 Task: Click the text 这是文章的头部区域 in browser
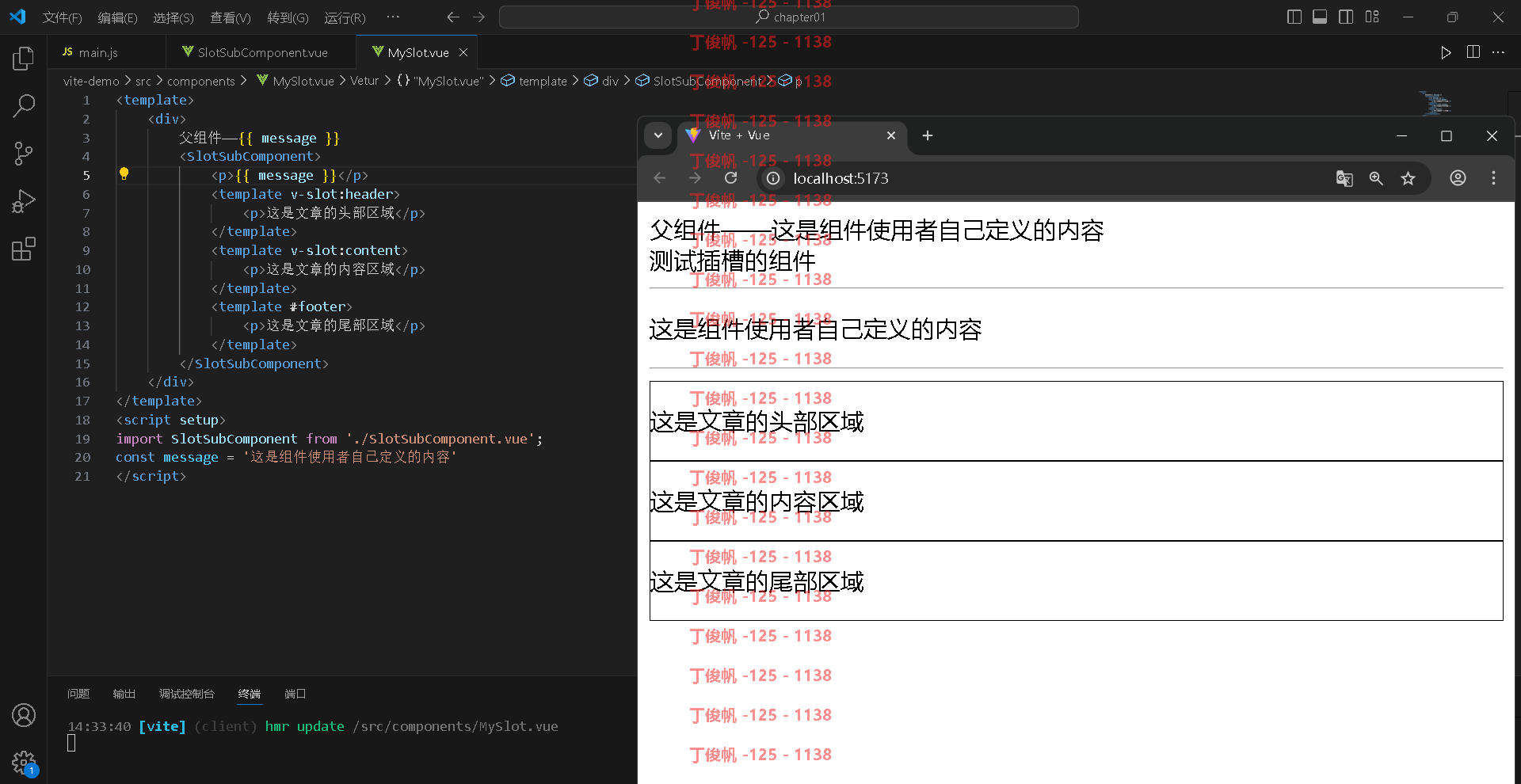tap(757, 422)
